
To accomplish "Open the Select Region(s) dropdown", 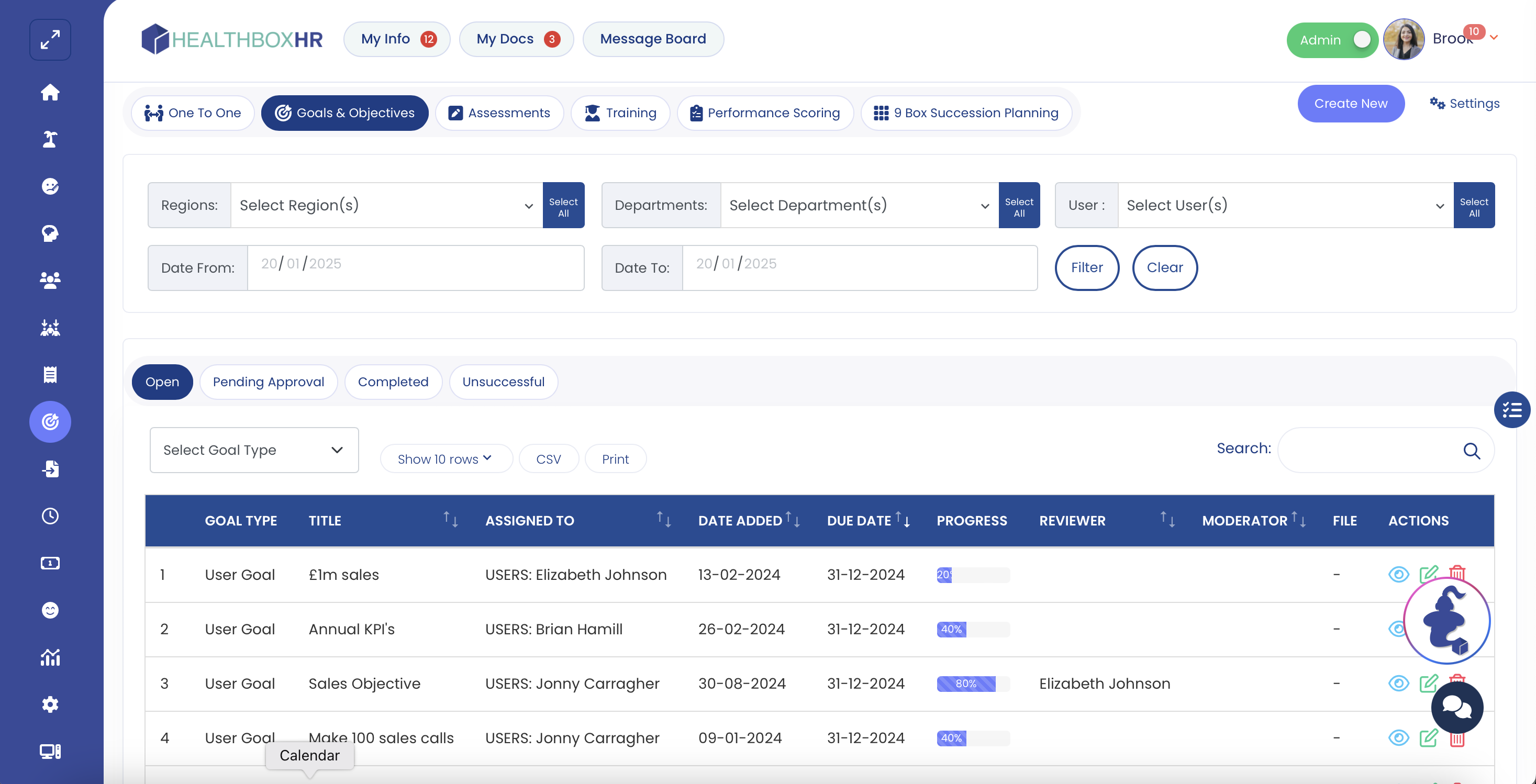I will (x=385, y=205).
